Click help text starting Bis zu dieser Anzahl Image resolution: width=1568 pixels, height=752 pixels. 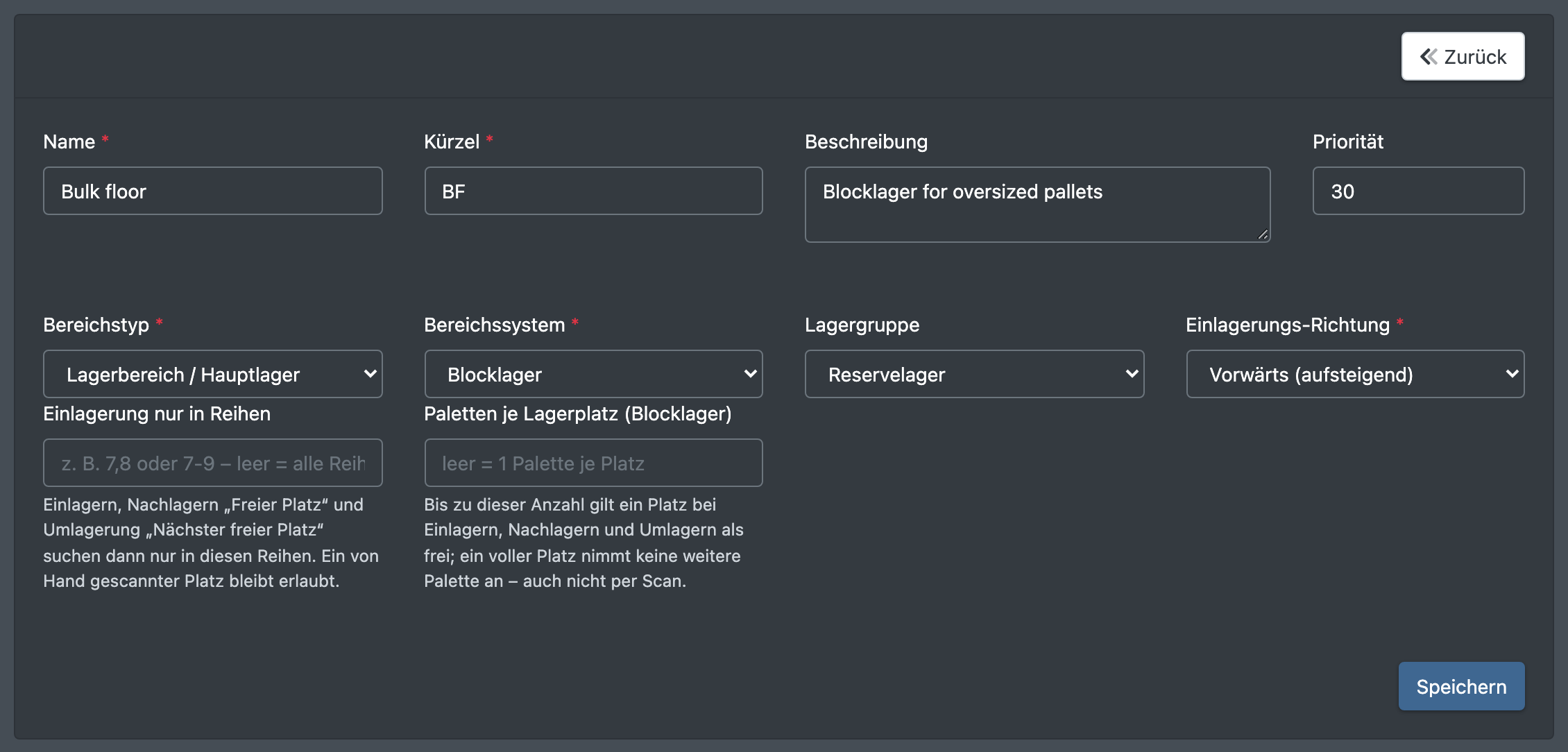click(x=583, y=542)
